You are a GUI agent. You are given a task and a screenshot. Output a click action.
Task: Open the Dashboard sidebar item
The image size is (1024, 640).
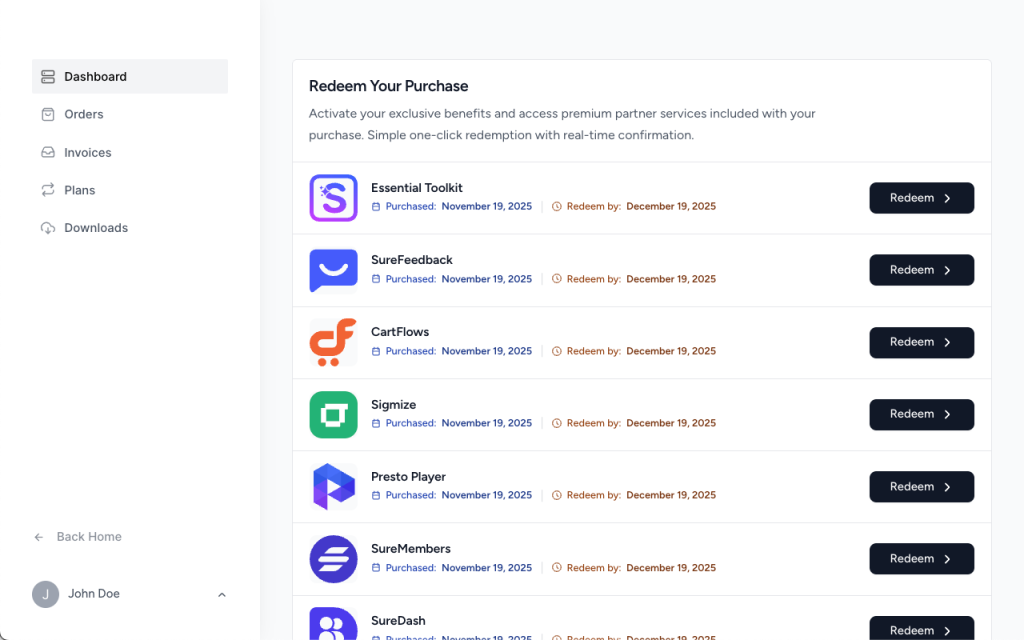(x=130, y=76)
